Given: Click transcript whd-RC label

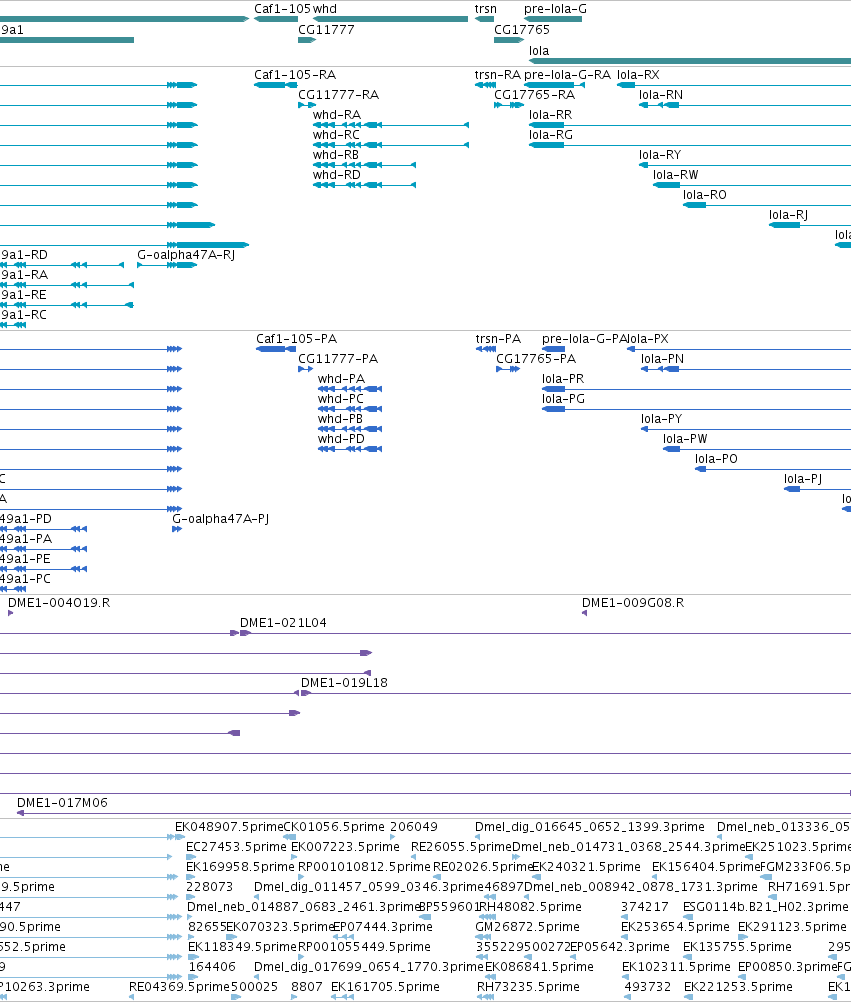Looking at the screenshot, I should tap(336, 135).
